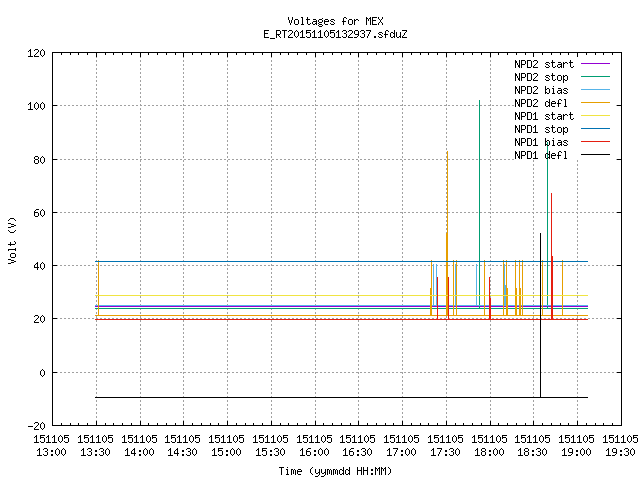Click the black NPD1 defl legend line
This screenshot has height=480, width=640.
[595, 155]
